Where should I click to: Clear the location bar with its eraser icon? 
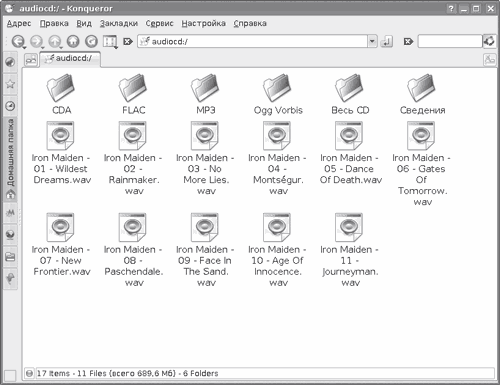(x=128, y=42)
